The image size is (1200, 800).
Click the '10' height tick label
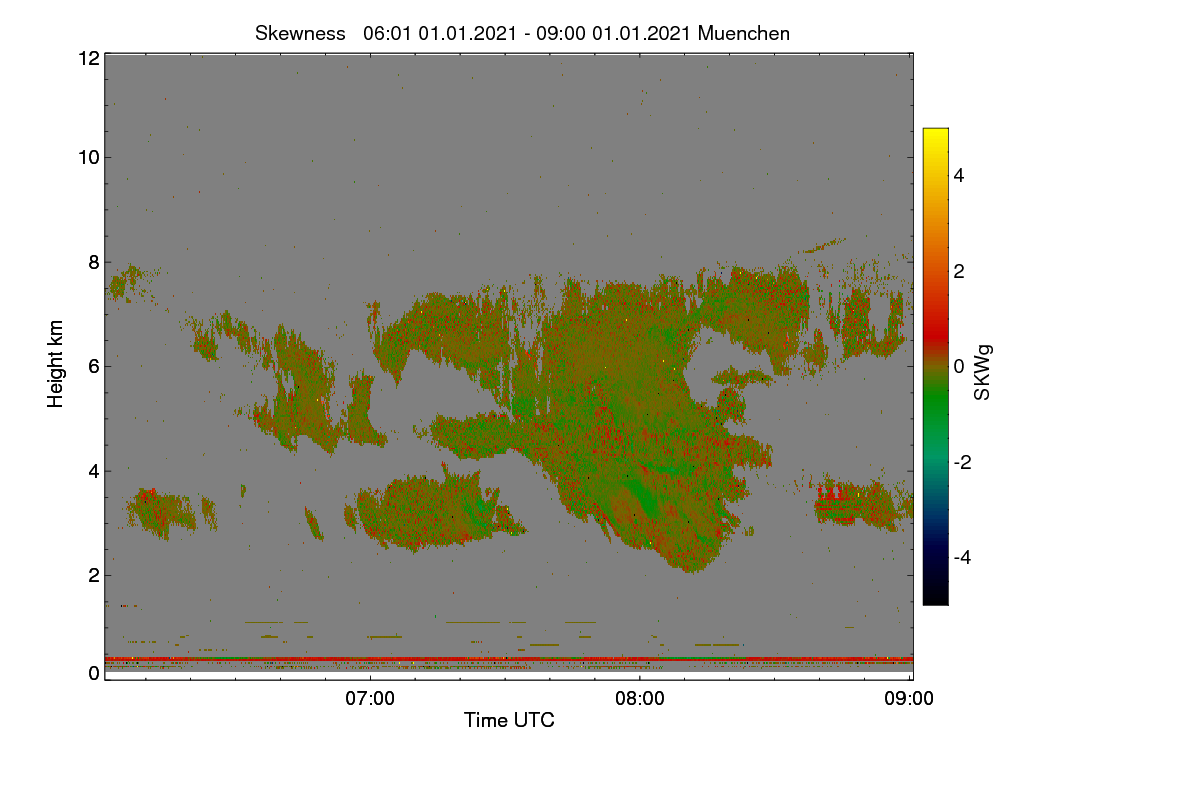click(88, 157)
